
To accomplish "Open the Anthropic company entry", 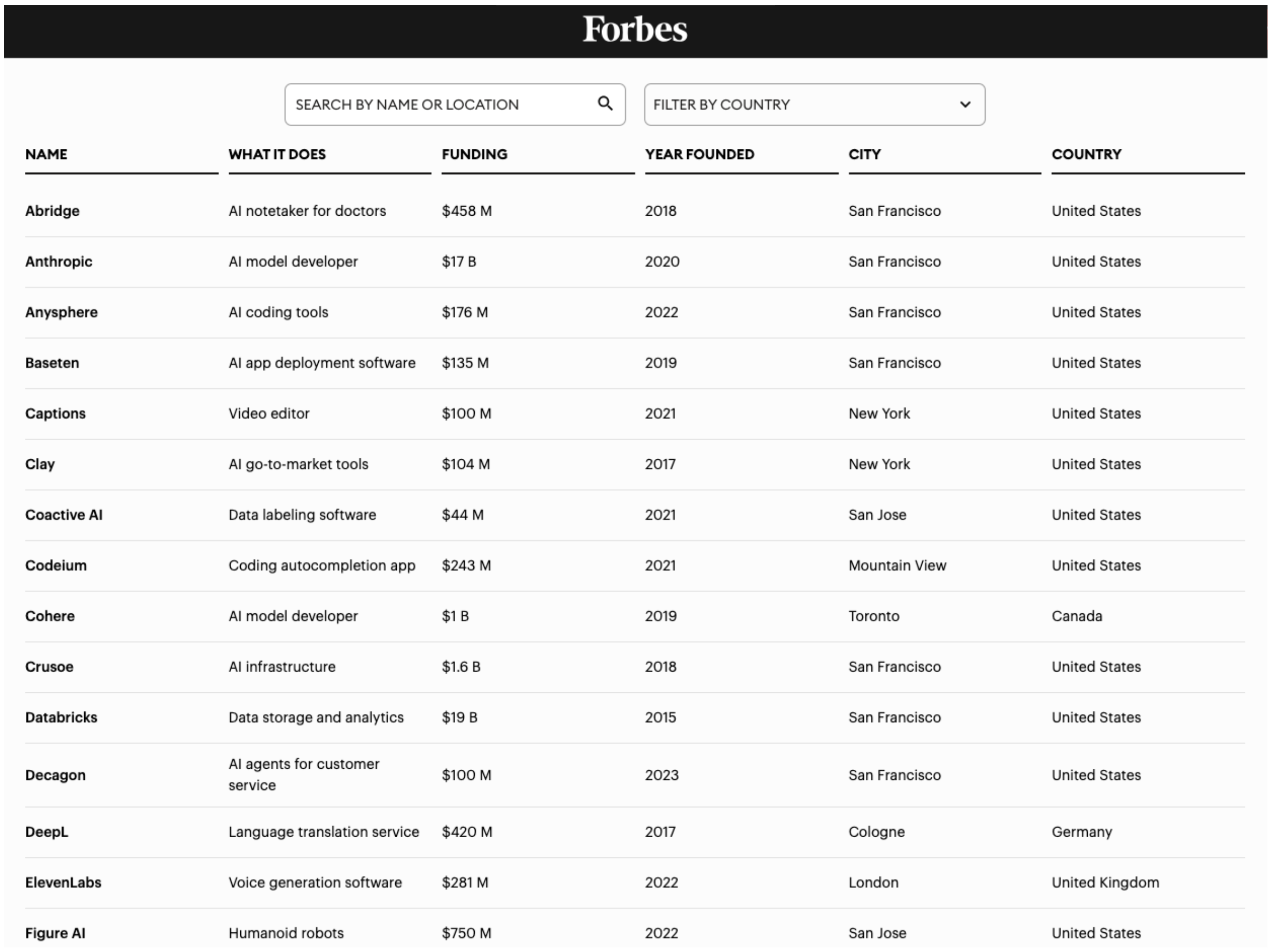I will (59, 262).
